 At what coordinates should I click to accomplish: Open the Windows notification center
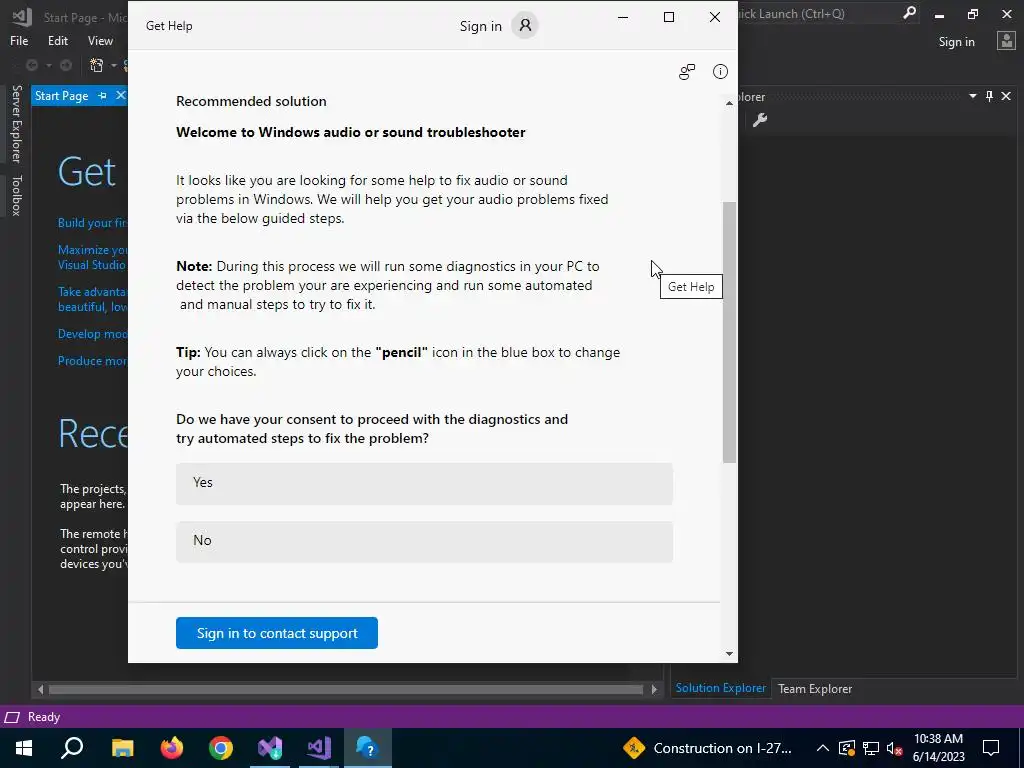(991, 748)
